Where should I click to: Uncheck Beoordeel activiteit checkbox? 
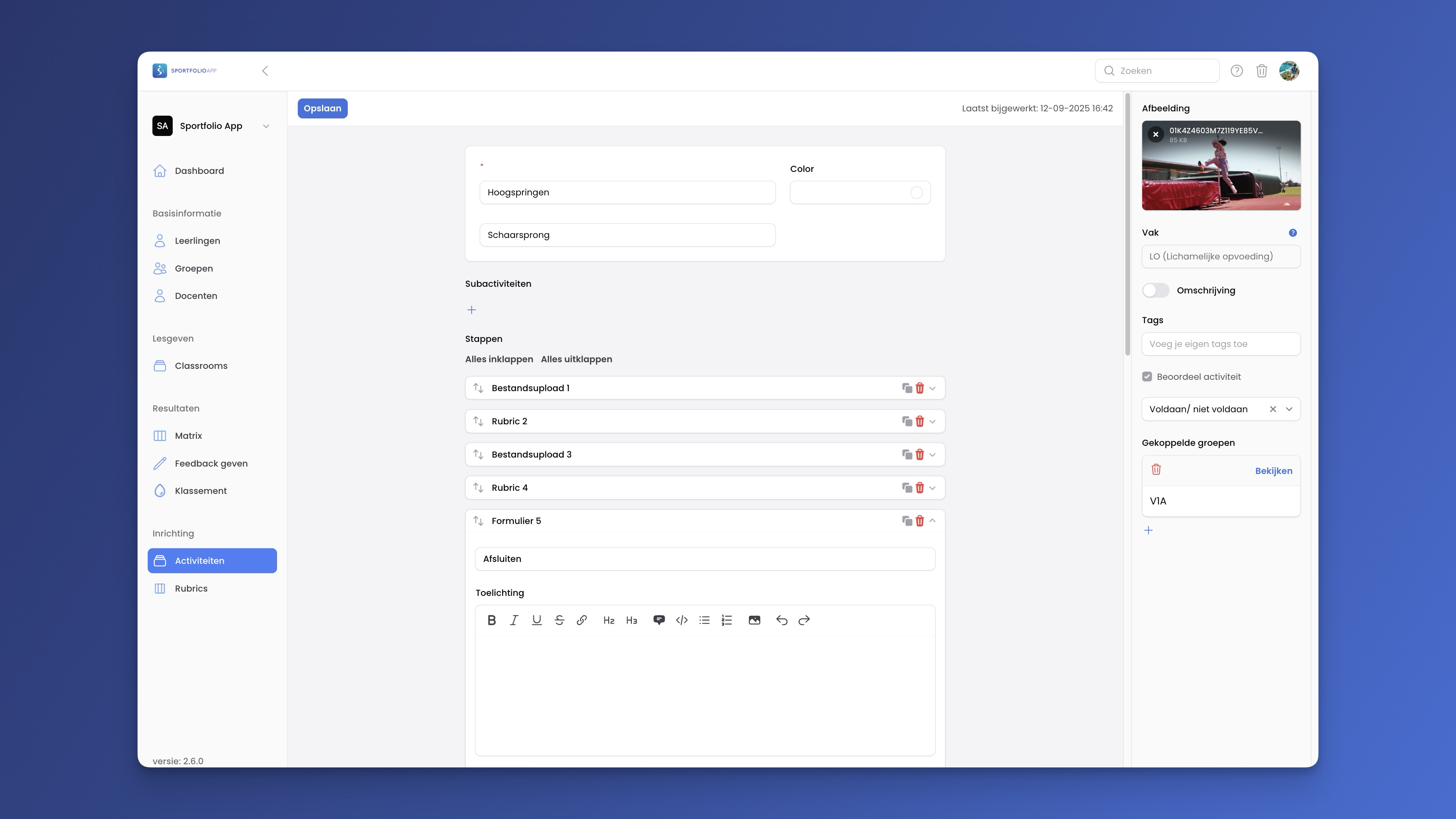1147,376
